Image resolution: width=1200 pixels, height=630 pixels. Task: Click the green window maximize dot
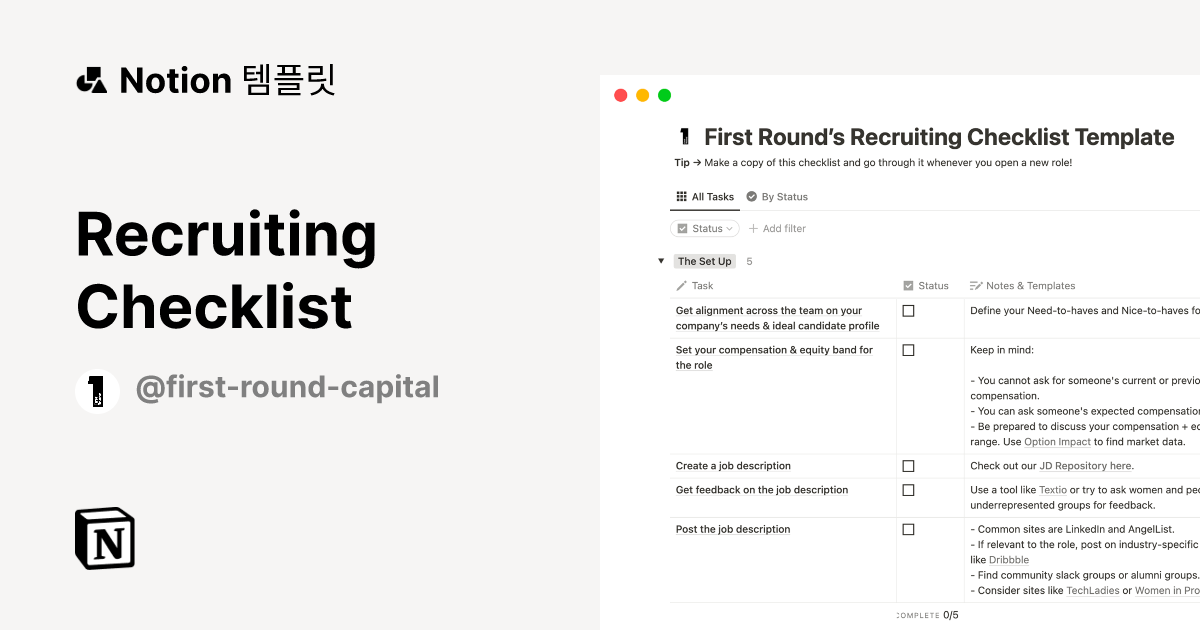(665, 96)
